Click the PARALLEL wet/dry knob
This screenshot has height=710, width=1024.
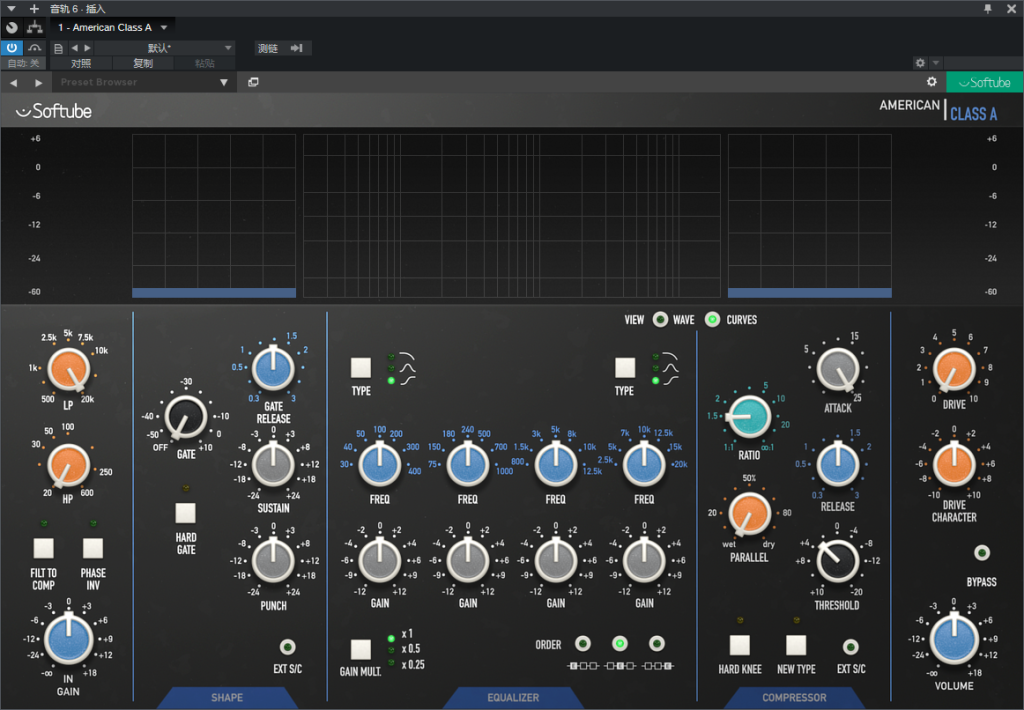(749, 513)
